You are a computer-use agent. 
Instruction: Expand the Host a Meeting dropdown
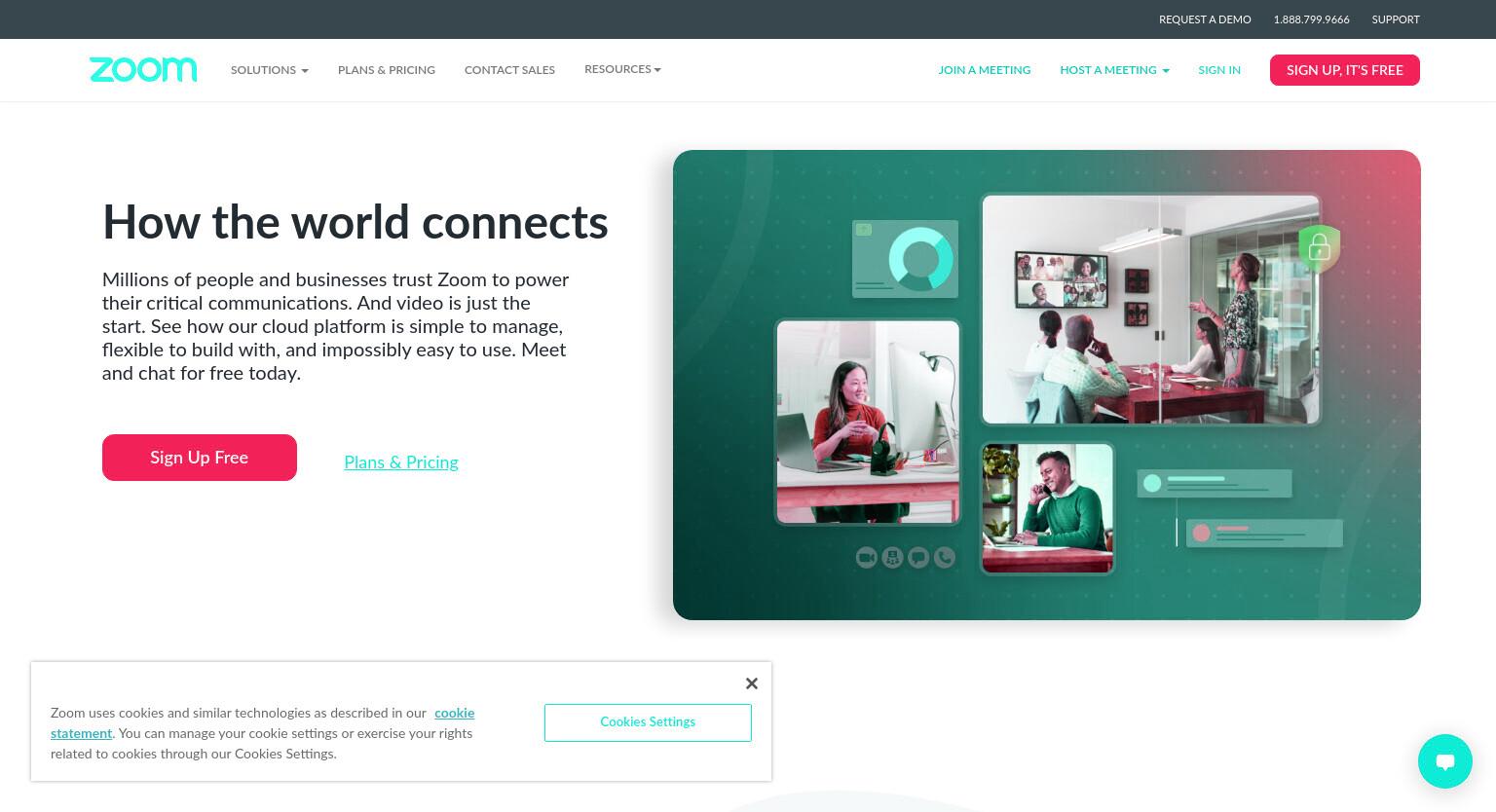tap(1114, 70)
